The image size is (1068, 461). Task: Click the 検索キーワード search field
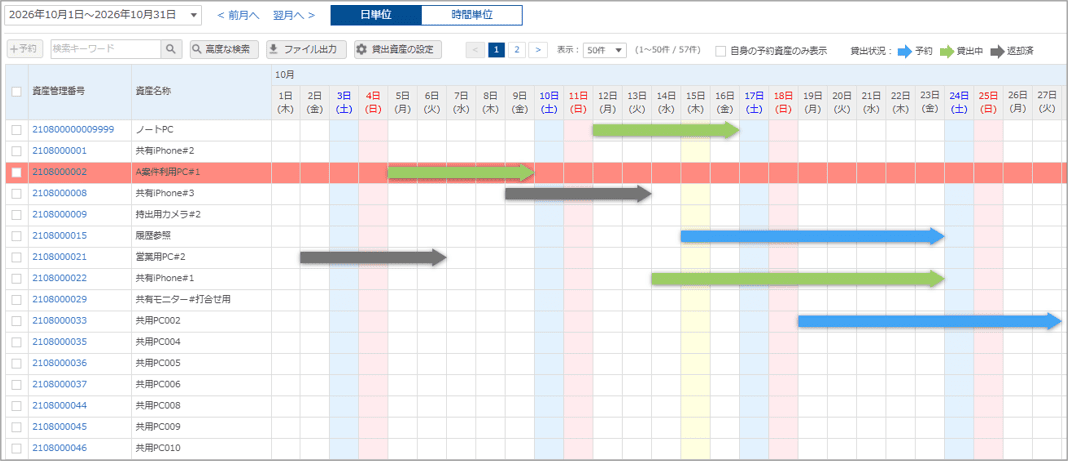[x=106, y=49]
